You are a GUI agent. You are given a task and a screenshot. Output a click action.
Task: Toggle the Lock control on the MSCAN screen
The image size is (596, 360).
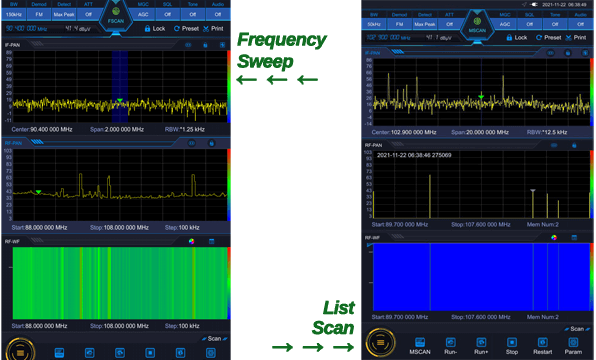click(x=517, y=38)
